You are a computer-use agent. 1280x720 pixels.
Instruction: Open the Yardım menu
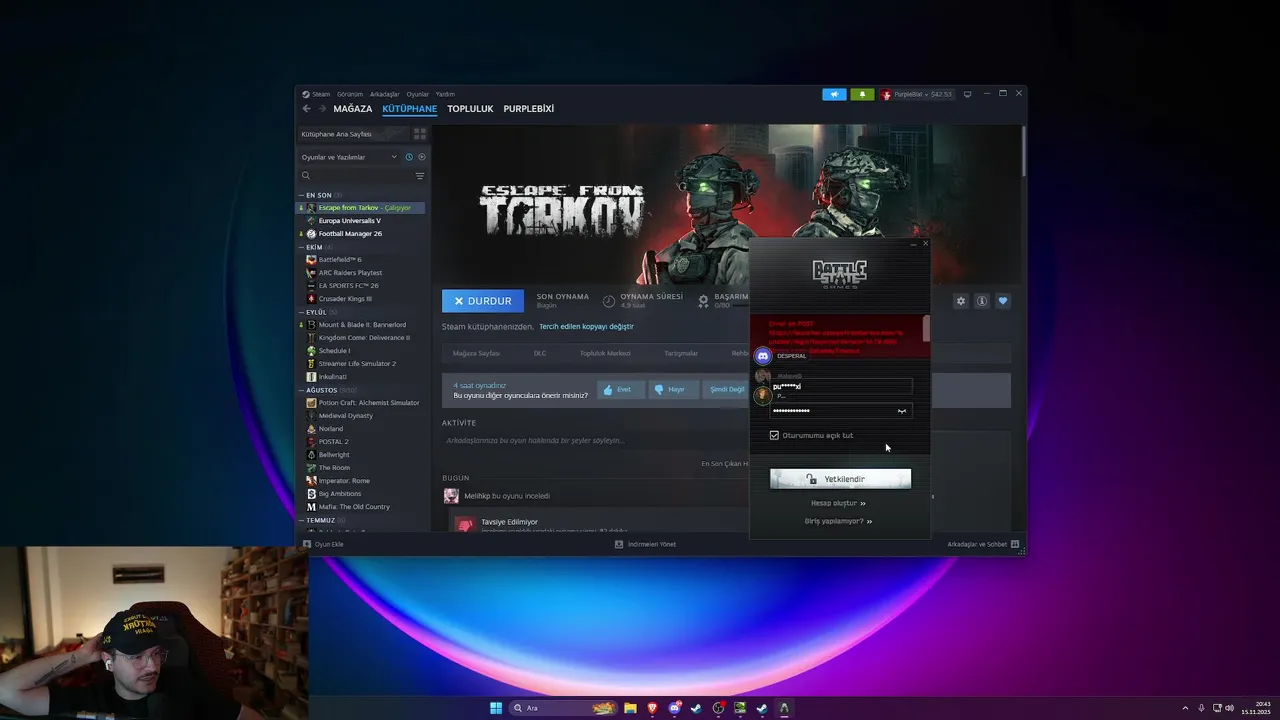click(445, 94)
